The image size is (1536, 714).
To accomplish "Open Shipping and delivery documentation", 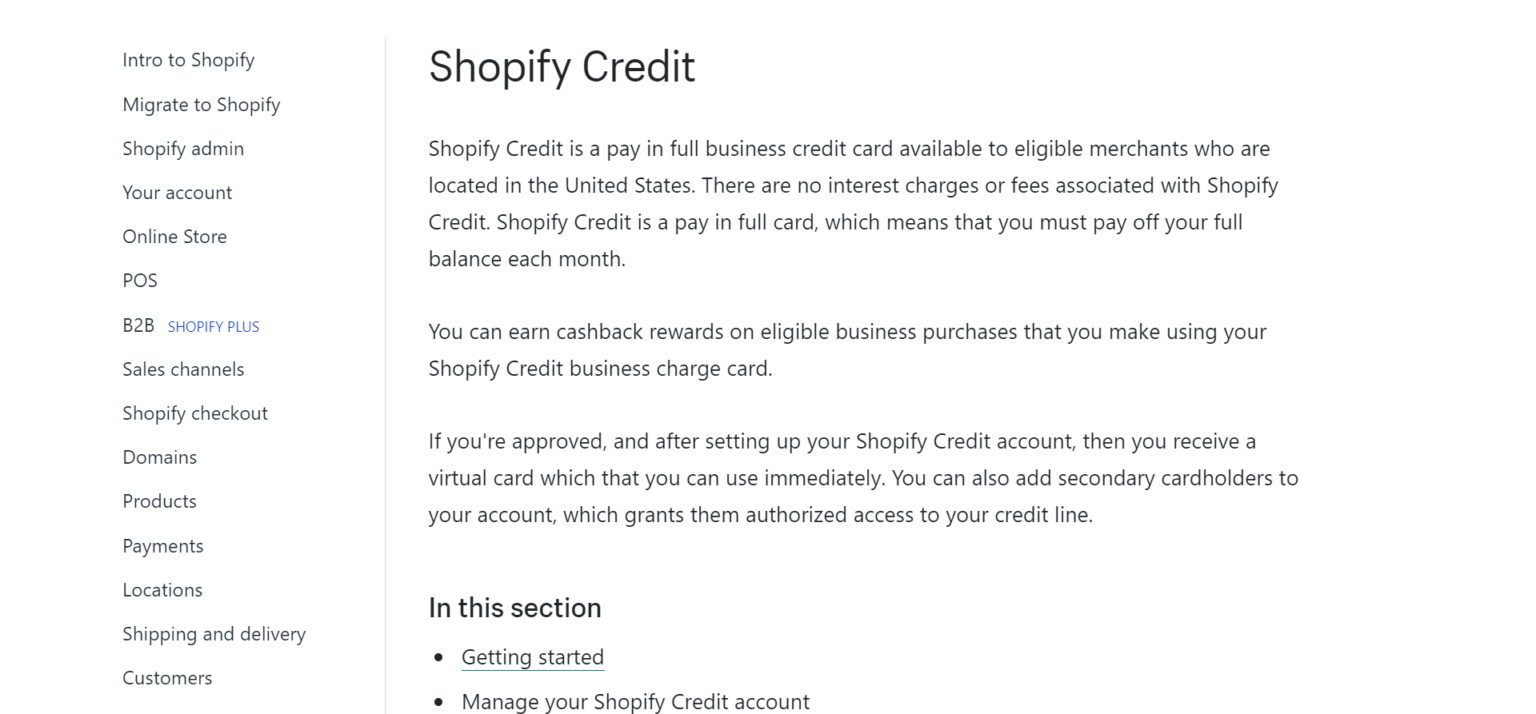I will coord(214,633).
